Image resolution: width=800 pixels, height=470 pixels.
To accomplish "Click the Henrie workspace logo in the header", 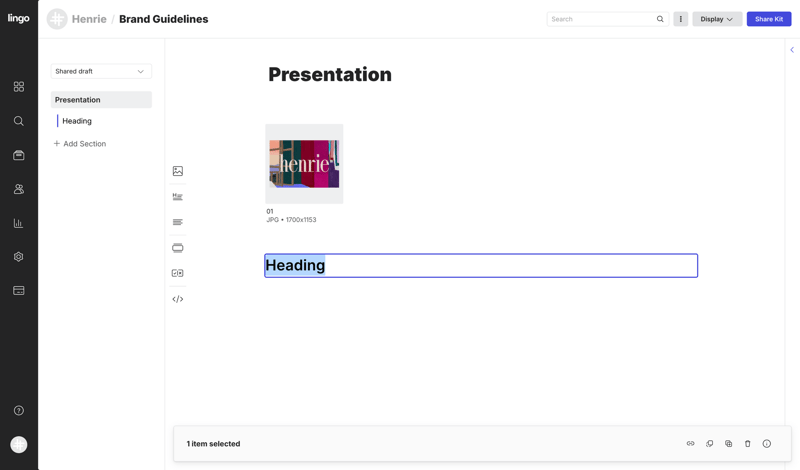I will click(x=57, y=19).
